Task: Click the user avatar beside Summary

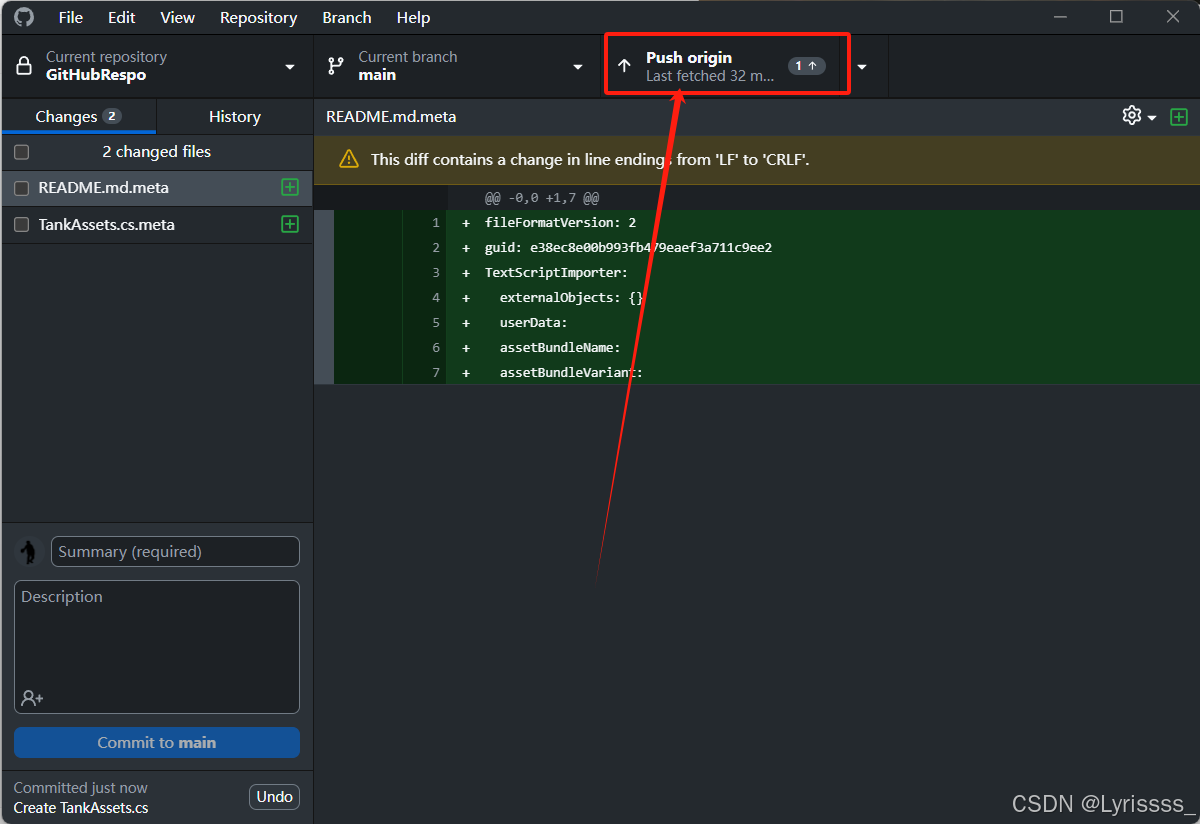Action: click(x=28, y=552)
